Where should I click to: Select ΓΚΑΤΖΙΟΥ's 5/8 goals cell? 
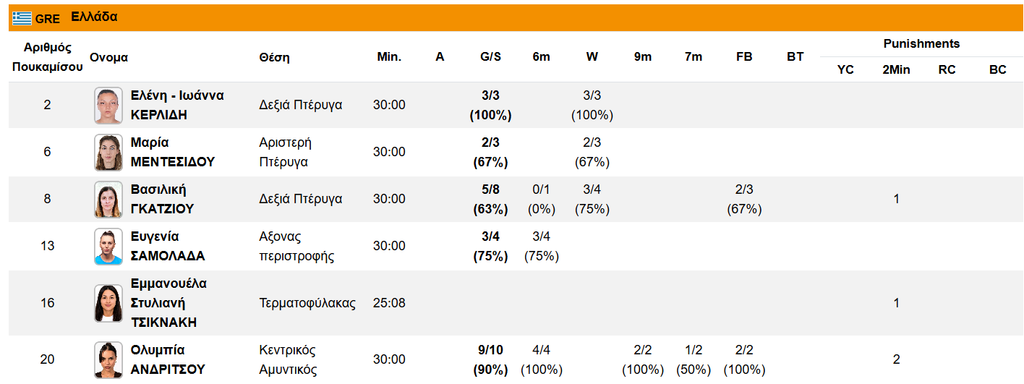(x=490, y=199)
